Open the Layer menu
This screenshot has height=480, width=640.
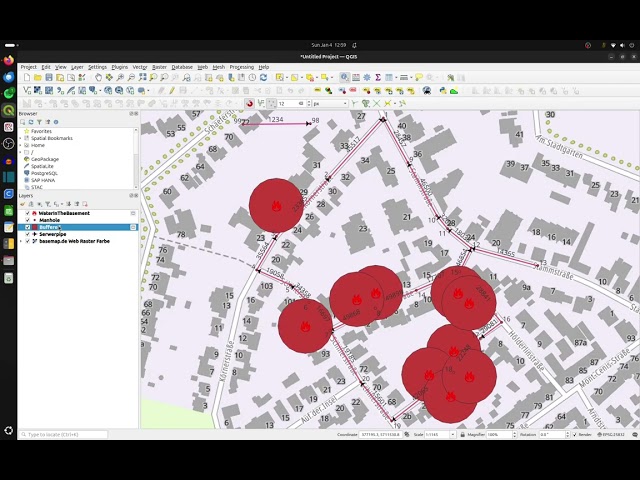77,67
